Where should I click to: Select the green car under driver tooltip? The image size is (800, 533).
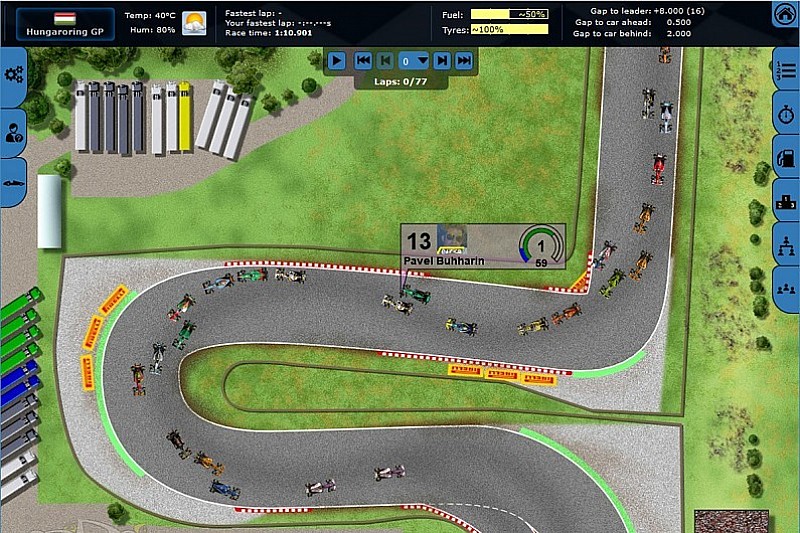(415, 294)
